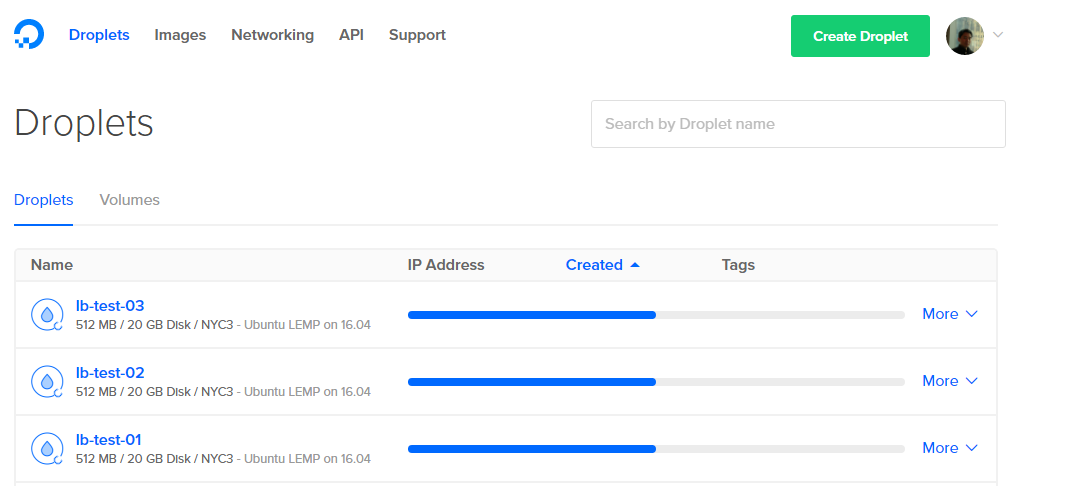Screen dimensions: 1065x486
Task: Click the IP Address column header
Action: tap(446, 265)
